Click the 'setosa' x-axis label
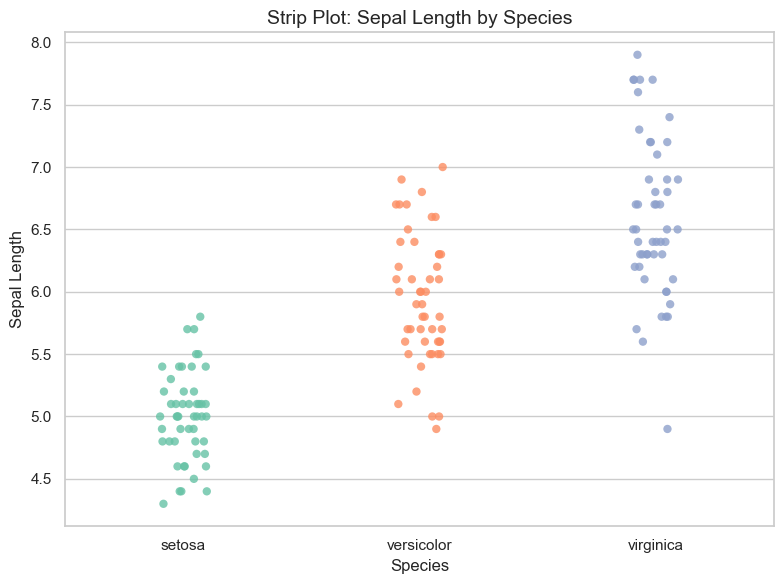784x584 pixels. [182, 544]
